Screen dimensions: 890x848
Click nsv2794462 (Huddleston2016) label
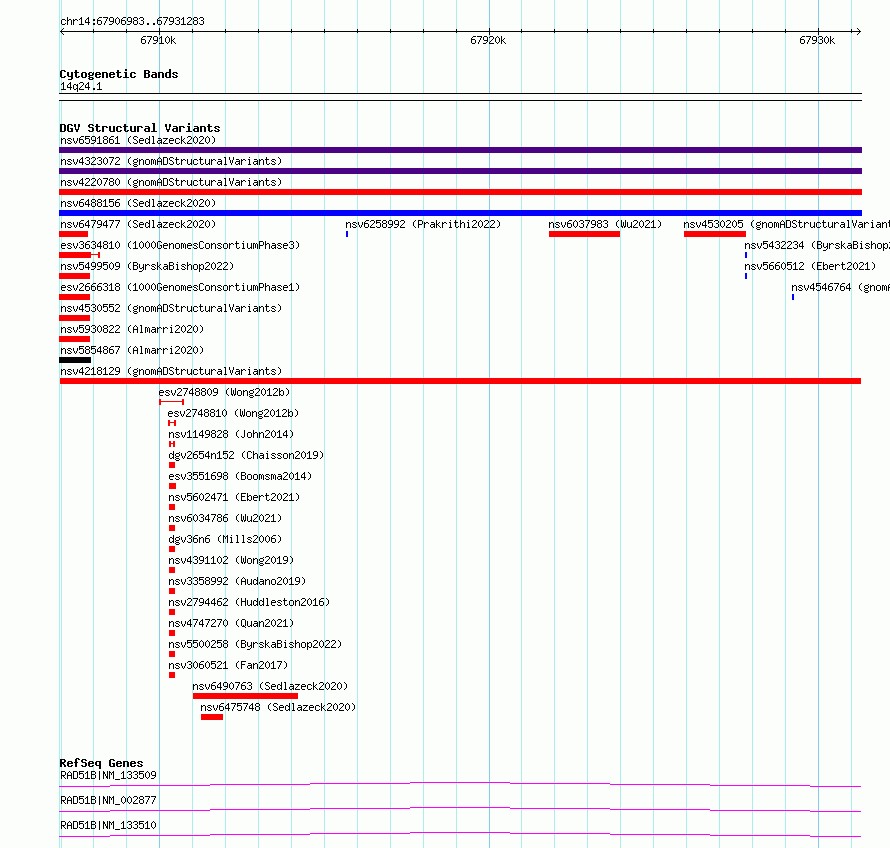pyautogui.click(x=249, y=602)
